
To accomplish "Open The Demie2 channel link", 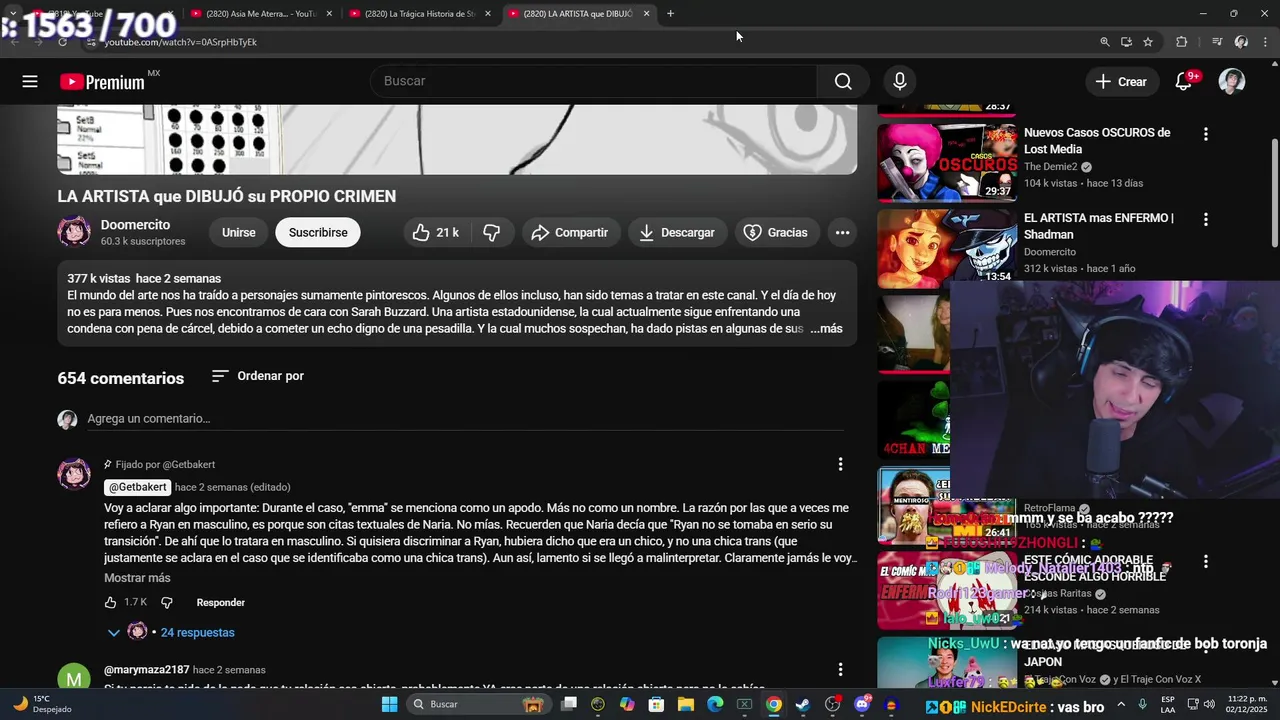I will [1050, 167].
